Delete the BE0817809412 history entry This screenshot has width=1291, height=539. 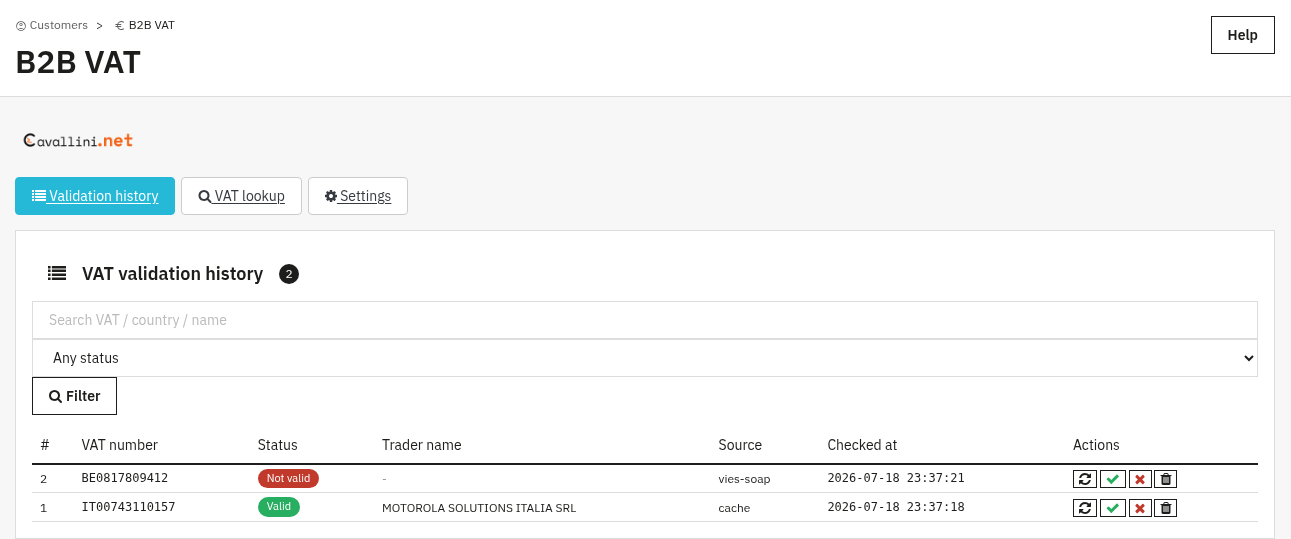(1165, 479)
